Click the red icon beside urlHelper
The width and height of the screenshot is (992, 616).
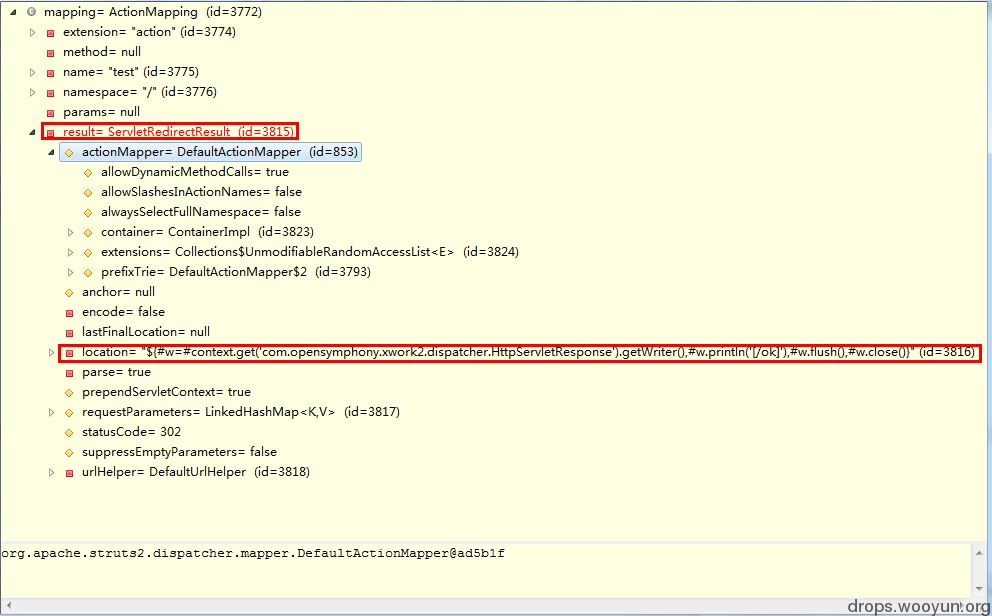coord(70,473)
